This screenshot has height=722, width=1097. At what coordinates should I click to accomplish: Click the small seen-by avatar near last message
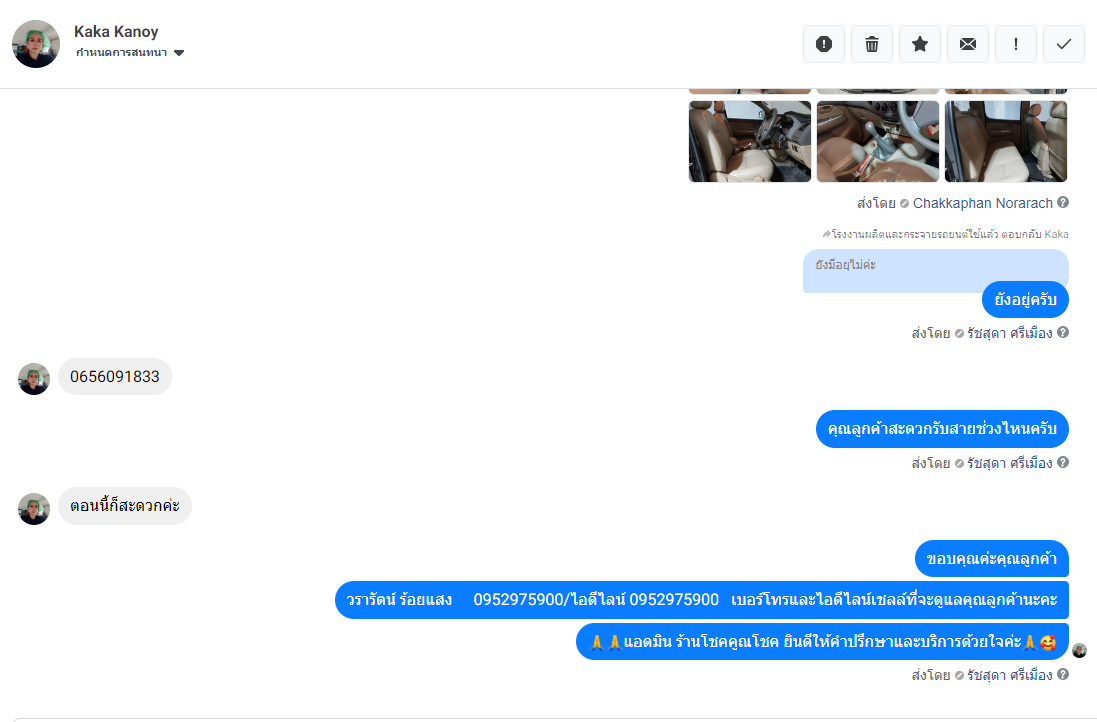pyautogui.click(x=1080, y=651)
